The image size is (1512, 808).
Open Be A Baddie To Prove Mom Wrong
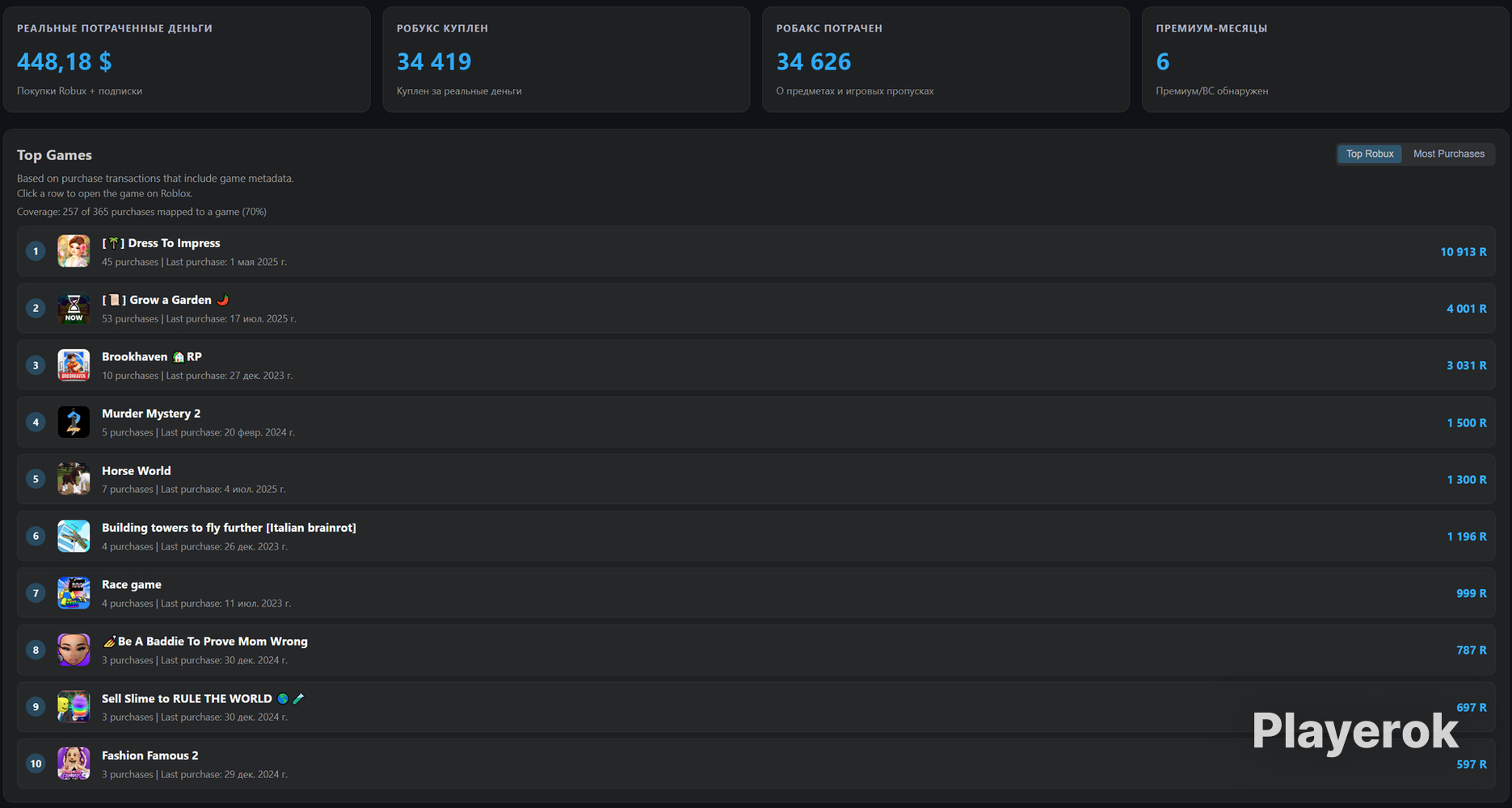coord(205,642)
